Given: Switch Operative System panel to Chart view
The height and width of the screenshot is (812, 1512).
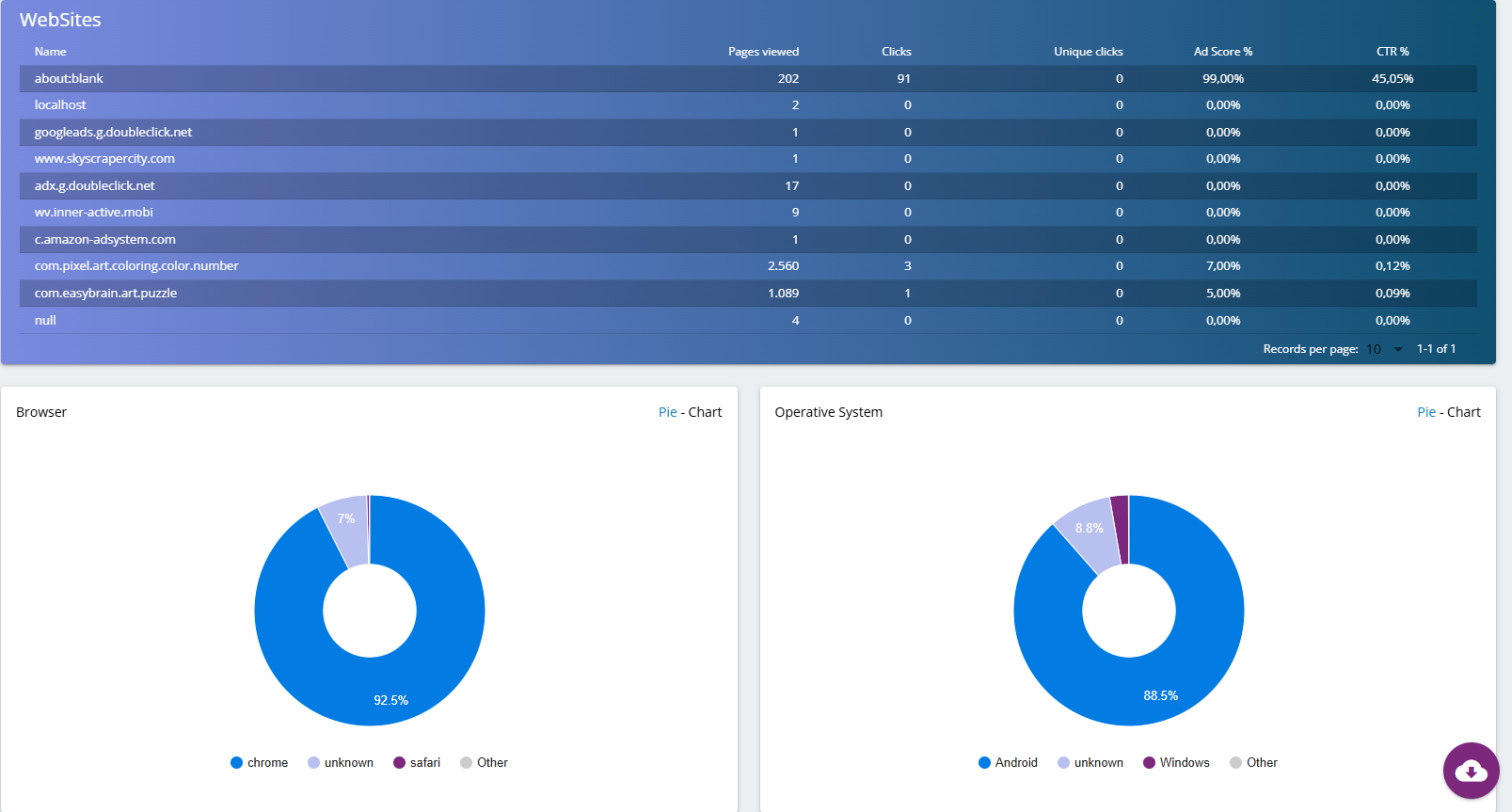Looking at the screenshot, I should 1463,412.
